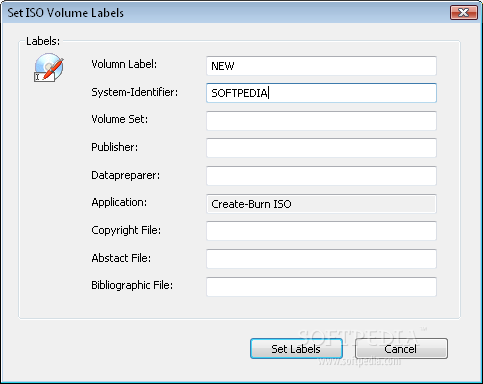This screenshot has width=483, height=384.
Task: Click the "Publisher:" label text
Action: (x=115, y=147)
